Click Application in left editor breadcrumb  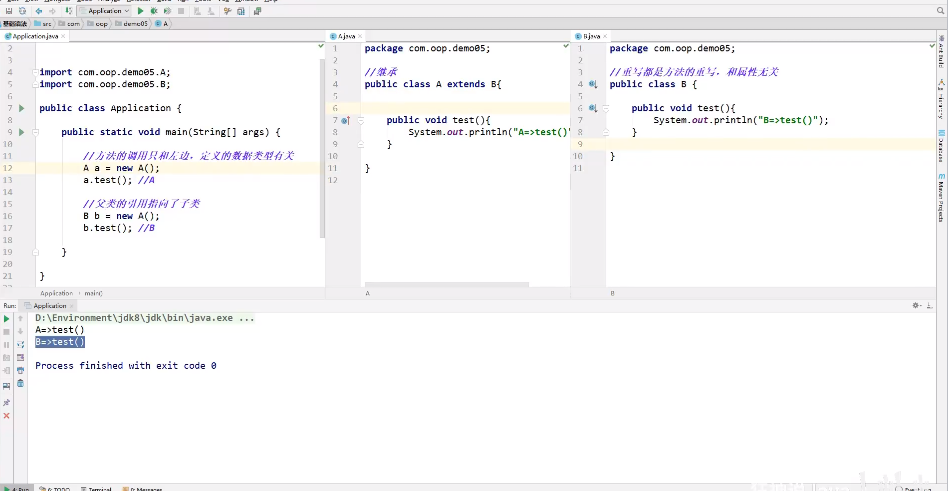pyautogui.click(x=56, y=293)
